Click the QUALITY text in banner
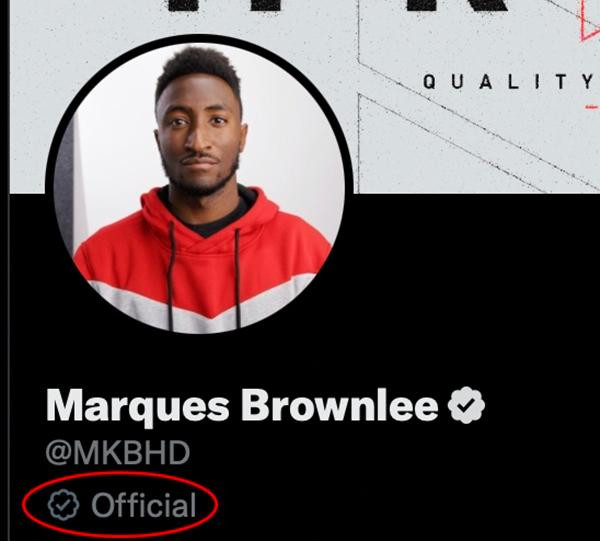 510,81
